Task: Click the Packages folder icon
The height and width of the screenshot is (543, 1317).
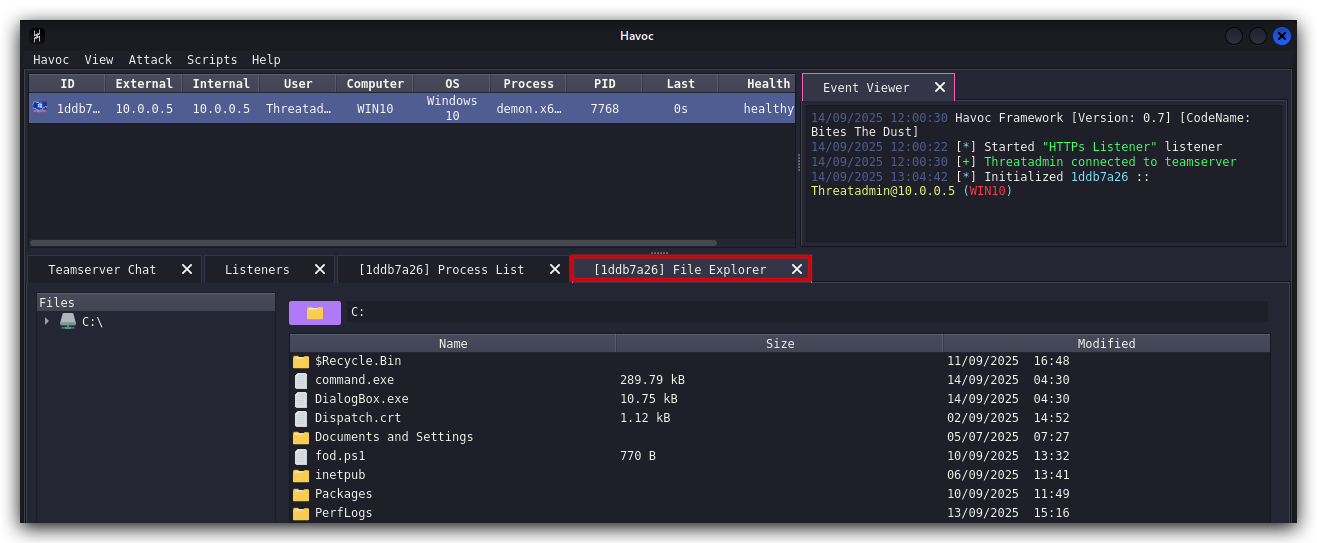Action: click(x=301, y=494)
